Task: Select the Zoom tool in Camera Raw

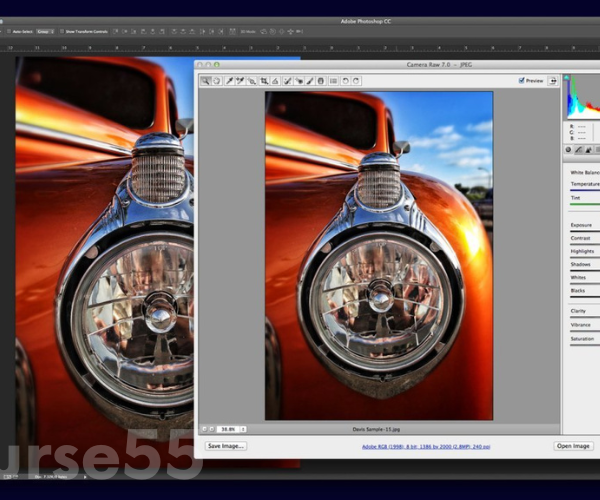Action: (205, 81)
